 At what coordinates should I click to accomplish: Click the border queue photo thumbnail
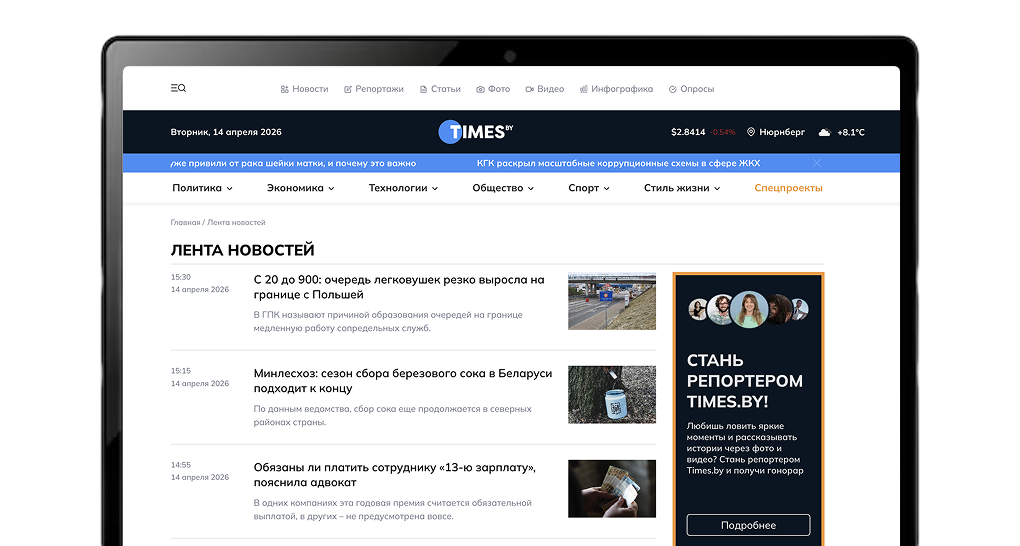pyautogui.click(x=611, y=301)
